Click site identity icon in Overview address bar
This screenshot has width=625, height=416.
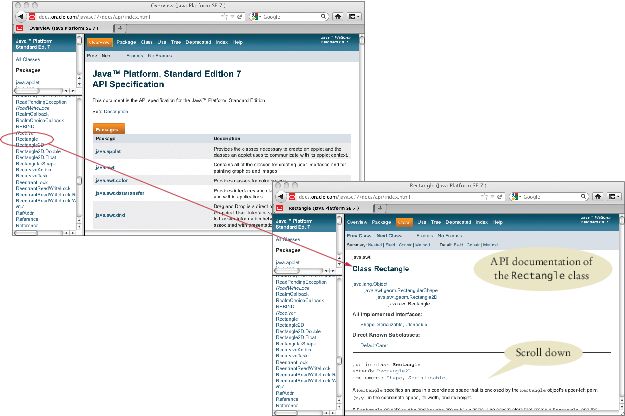pyautogui.click(x=32, y=17)
